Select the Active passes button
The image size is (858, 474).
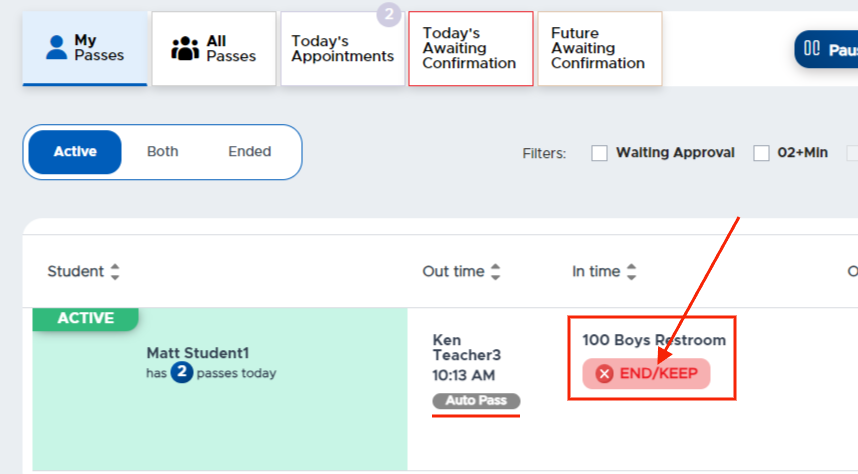click(75, 152)
